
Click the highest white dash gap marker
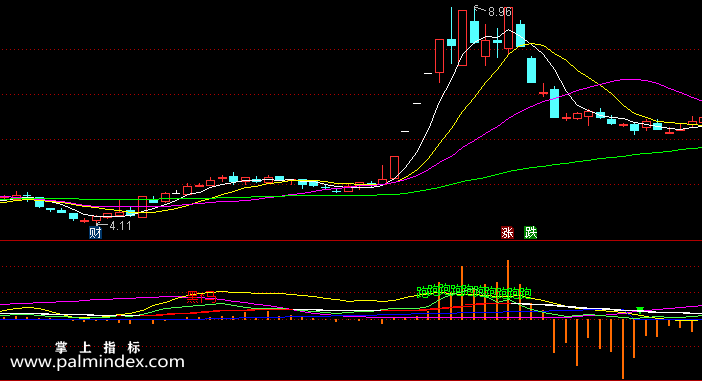point(428,73)
